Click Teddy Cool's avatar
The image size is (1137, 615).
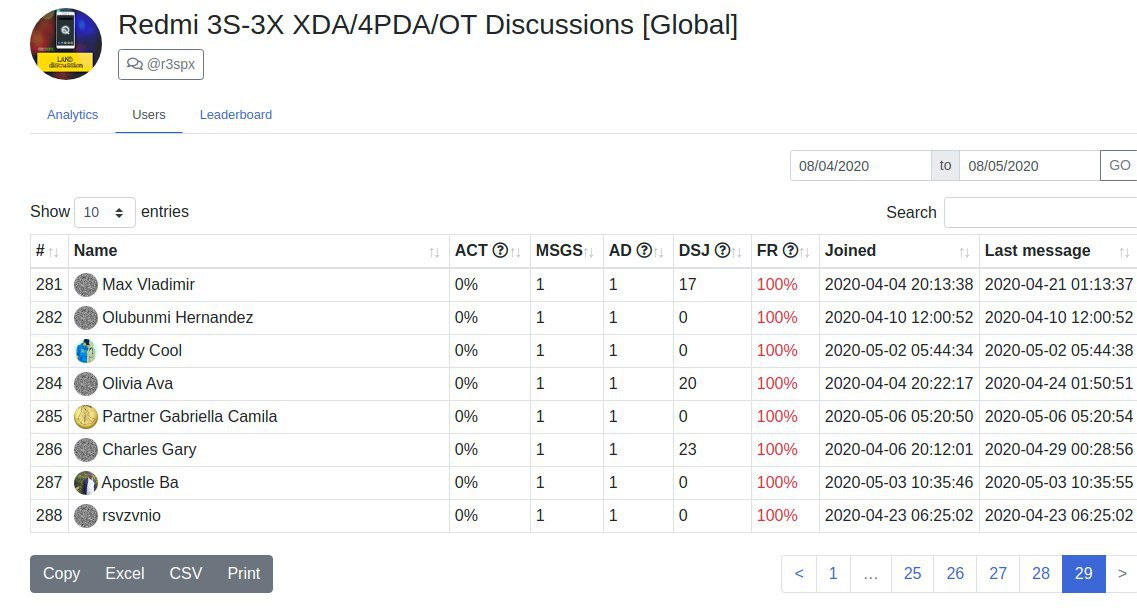click(86, 351)
